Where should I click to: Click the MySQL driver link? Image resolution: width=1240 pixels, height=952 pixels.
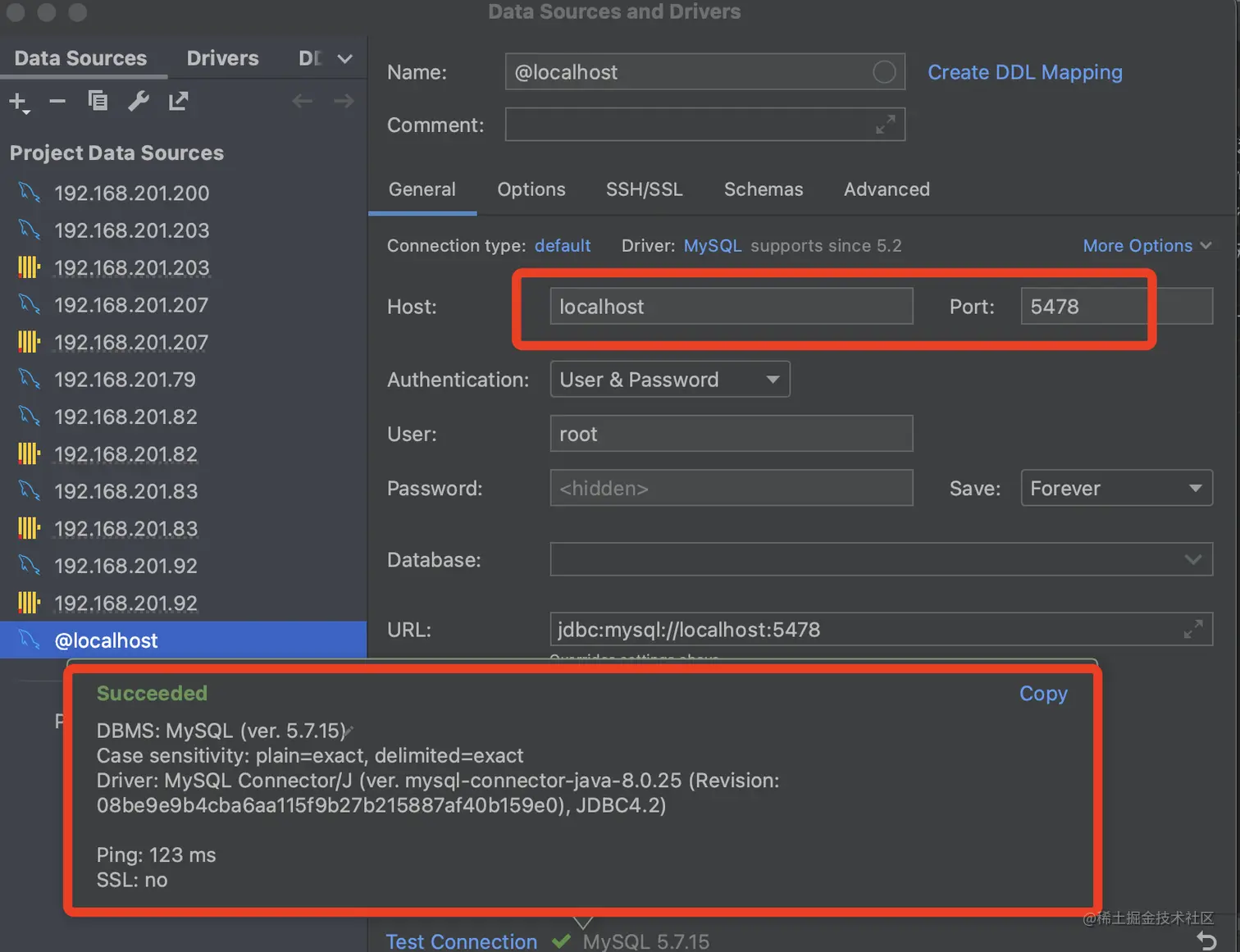713,246
